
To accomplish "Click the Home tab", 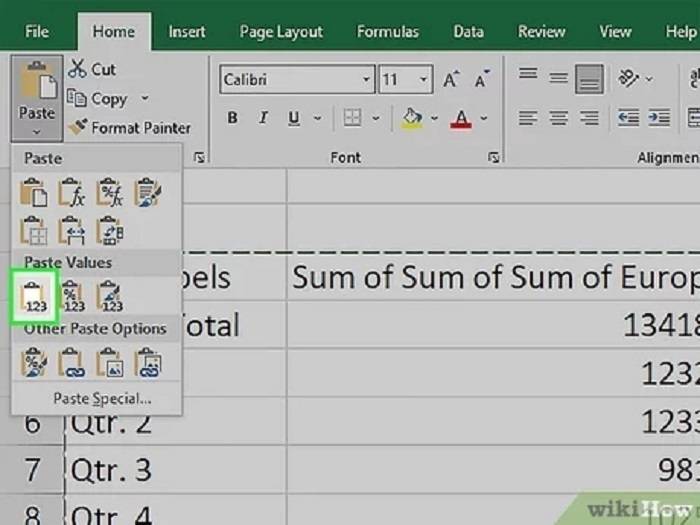I will click(114, 32).
